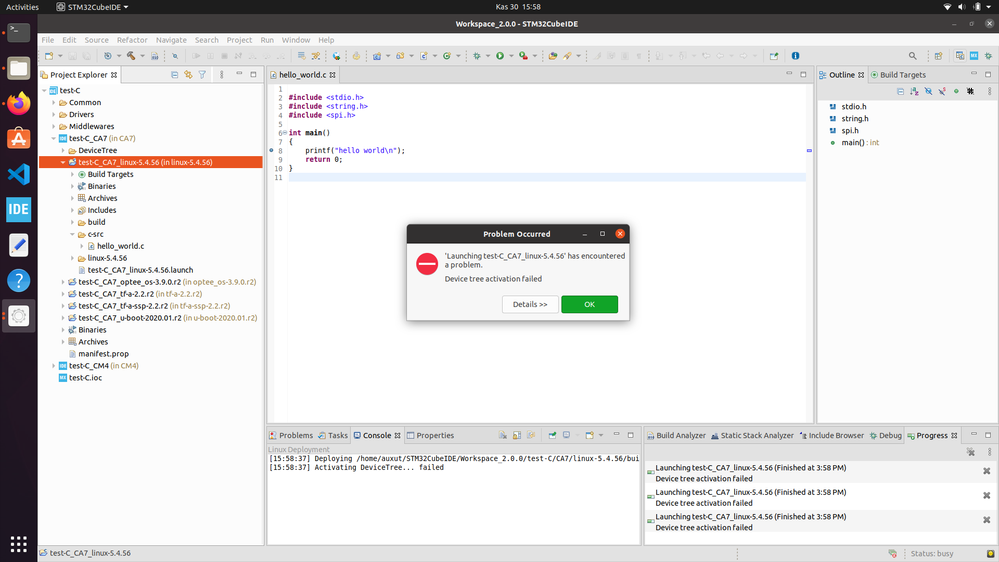999x562 pixels.
Task: Toggle Hide Static Members in Outline toolbar
Action: [x=942, y=92]
